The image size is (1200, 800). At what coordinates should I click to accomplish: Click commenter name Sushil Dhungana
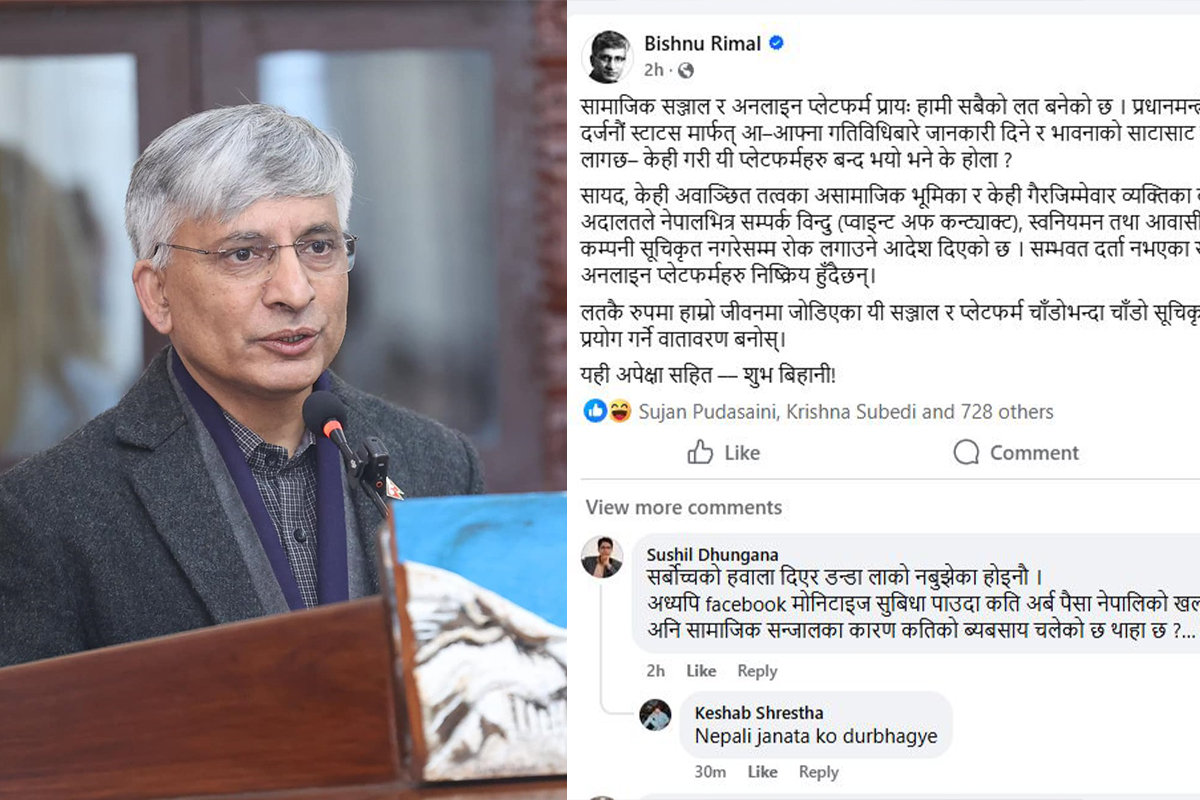(x=712, y=555)
